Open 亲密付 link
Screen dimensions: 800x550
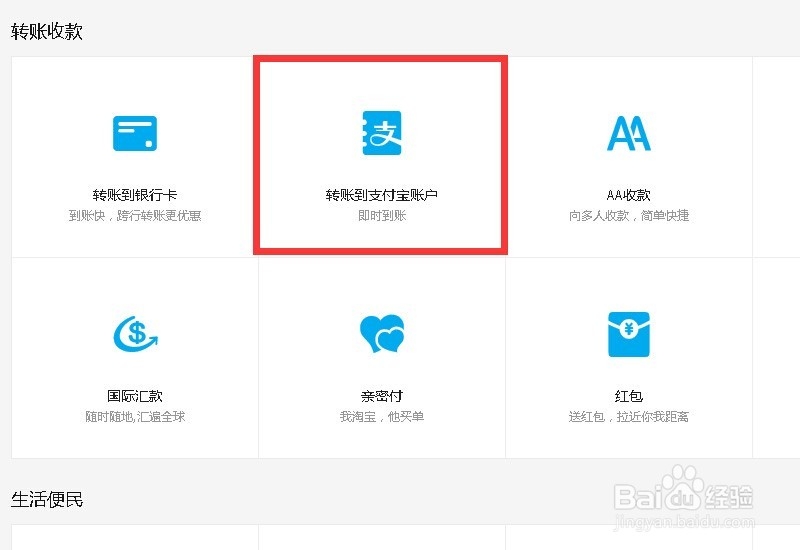(x=382, y=396)
